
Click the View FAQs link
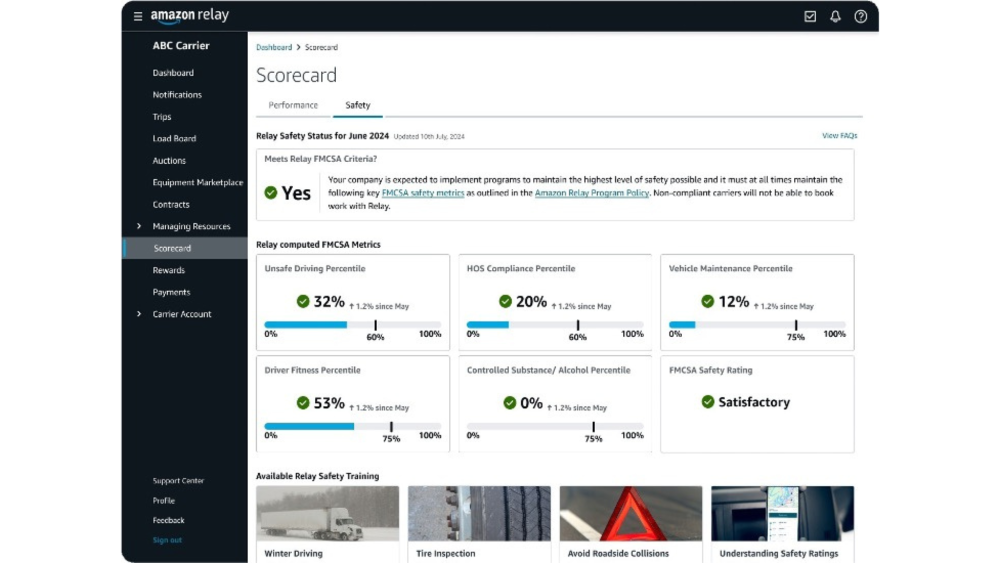pyautogui.click(x=839, y=136)
